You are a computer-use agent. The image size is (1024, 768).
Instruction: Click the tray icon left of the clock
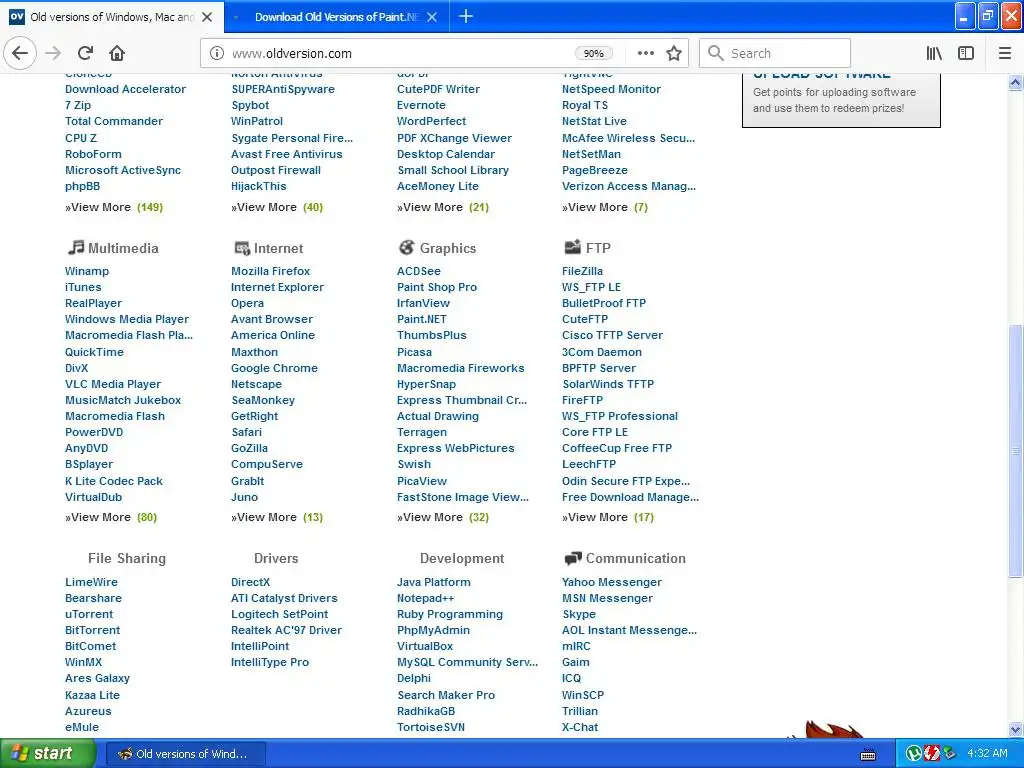(x=949, y=754)
